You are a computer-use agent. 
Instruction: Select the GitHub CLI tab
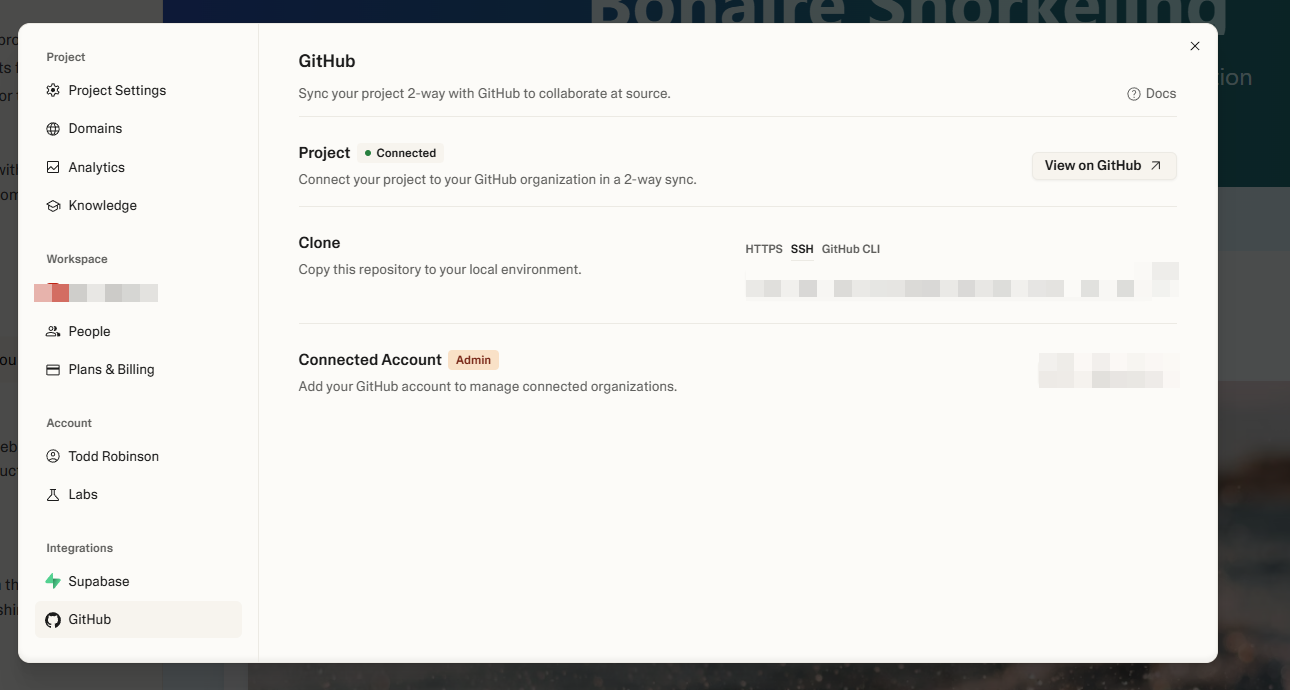[x=850, y=249]
